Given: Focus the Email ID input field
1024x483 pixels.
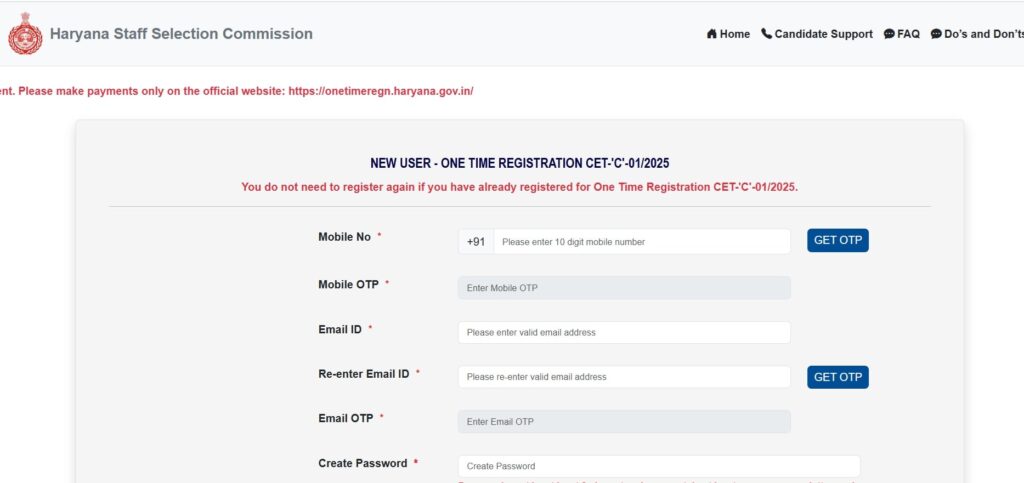Looking at the screenshot, I should pyautogui.click(x=624, y=332).
